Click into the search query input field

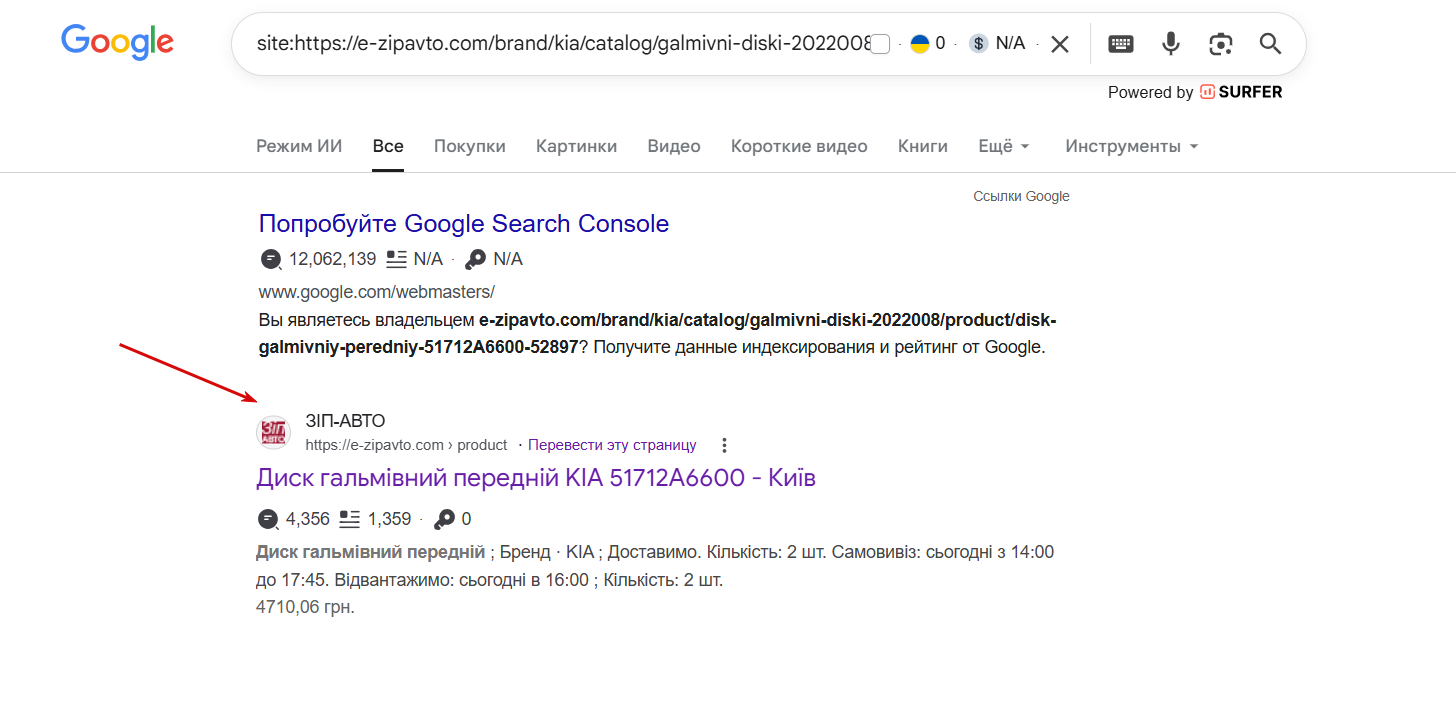click(x=560, y=44)
